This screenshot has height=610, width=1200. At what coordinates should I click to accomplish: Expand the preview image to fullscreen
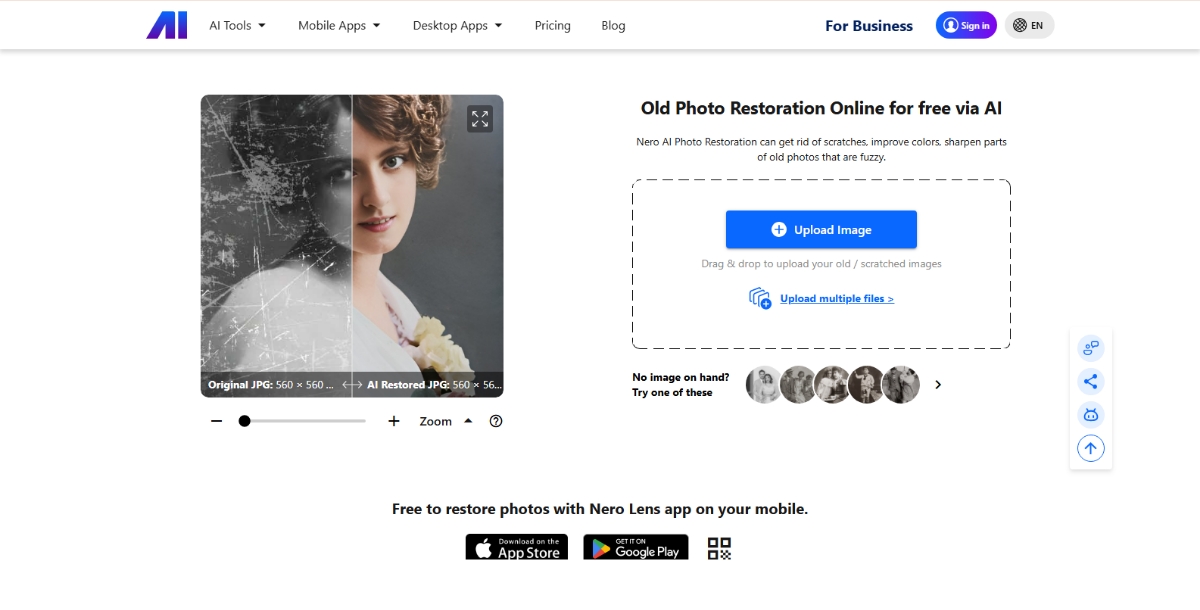(480, 119)
